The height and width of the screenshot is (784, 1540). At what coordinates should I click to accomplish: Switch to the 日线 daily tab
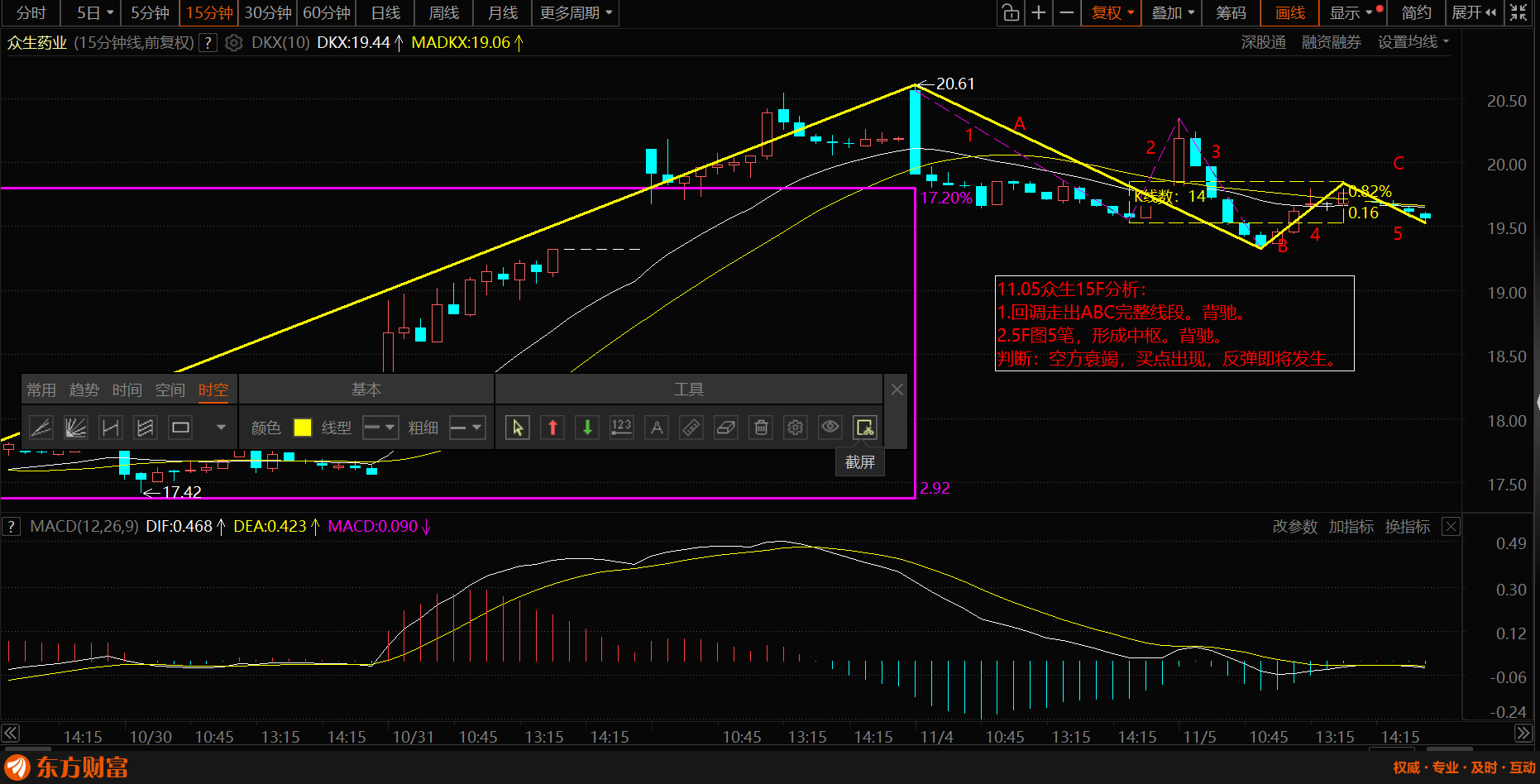tap(385, 12)
